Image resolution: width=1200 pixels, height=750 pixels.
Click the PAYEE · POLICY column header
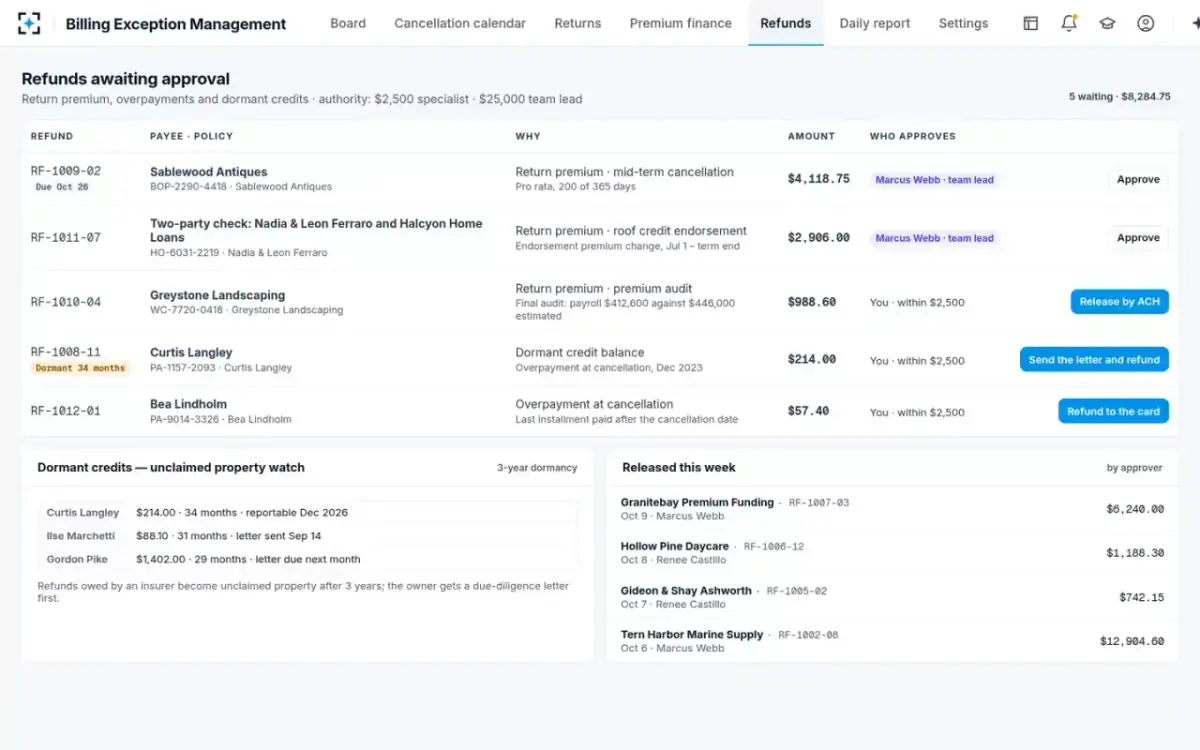pos(191,136)
